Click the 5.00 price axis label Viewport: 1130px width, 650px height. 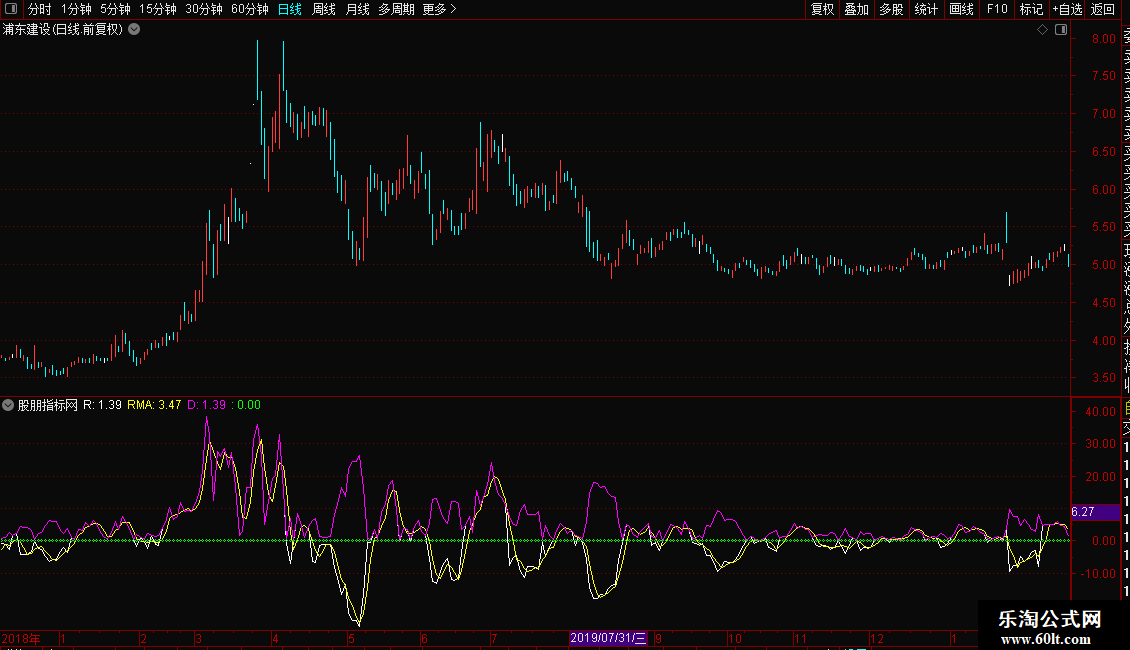pyautogui.click(x=1103, y=265)
